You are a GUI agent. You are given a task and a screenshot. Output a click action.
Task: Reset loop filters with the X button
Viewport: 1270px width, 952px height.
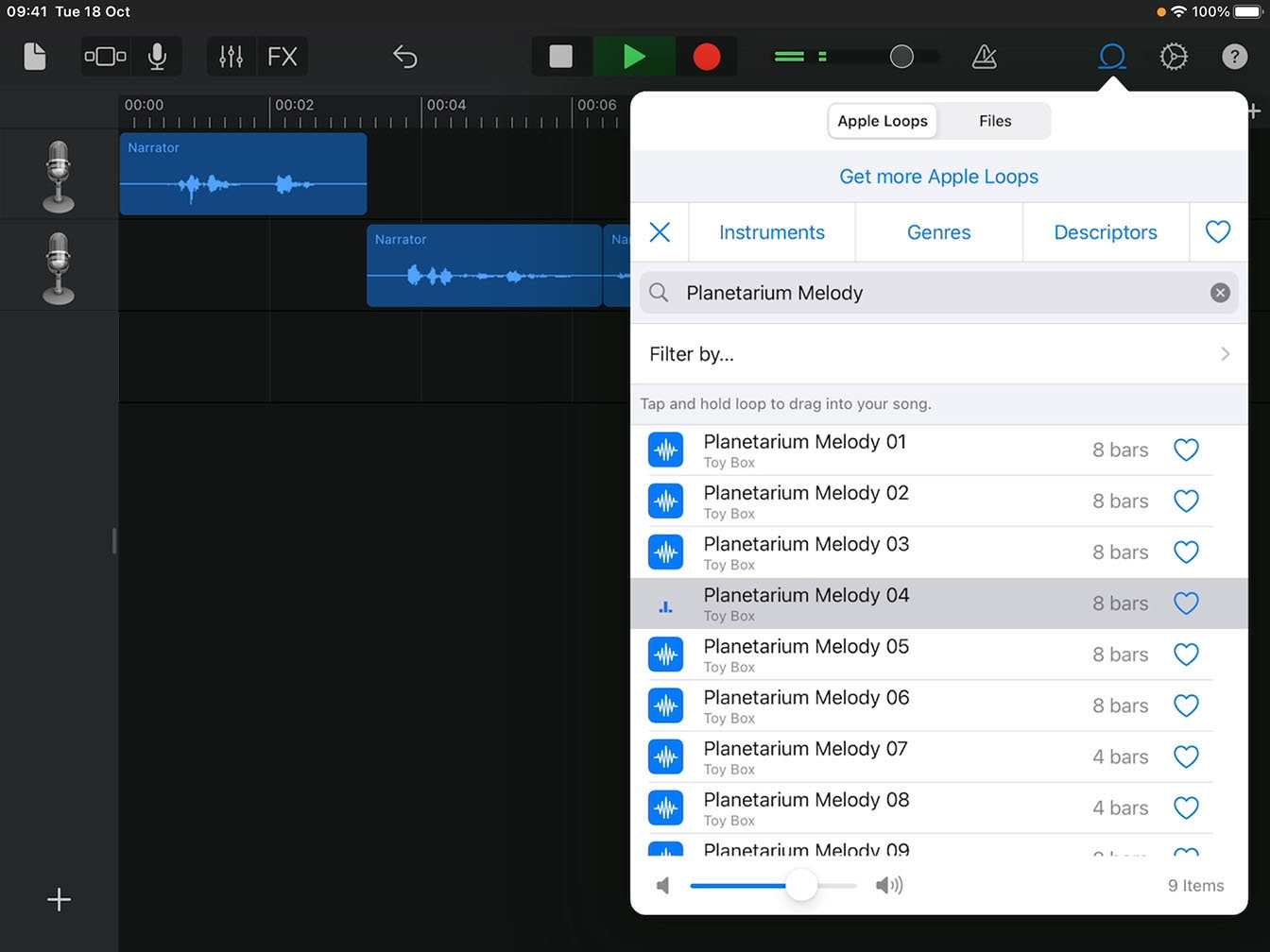tap(660, 232)
